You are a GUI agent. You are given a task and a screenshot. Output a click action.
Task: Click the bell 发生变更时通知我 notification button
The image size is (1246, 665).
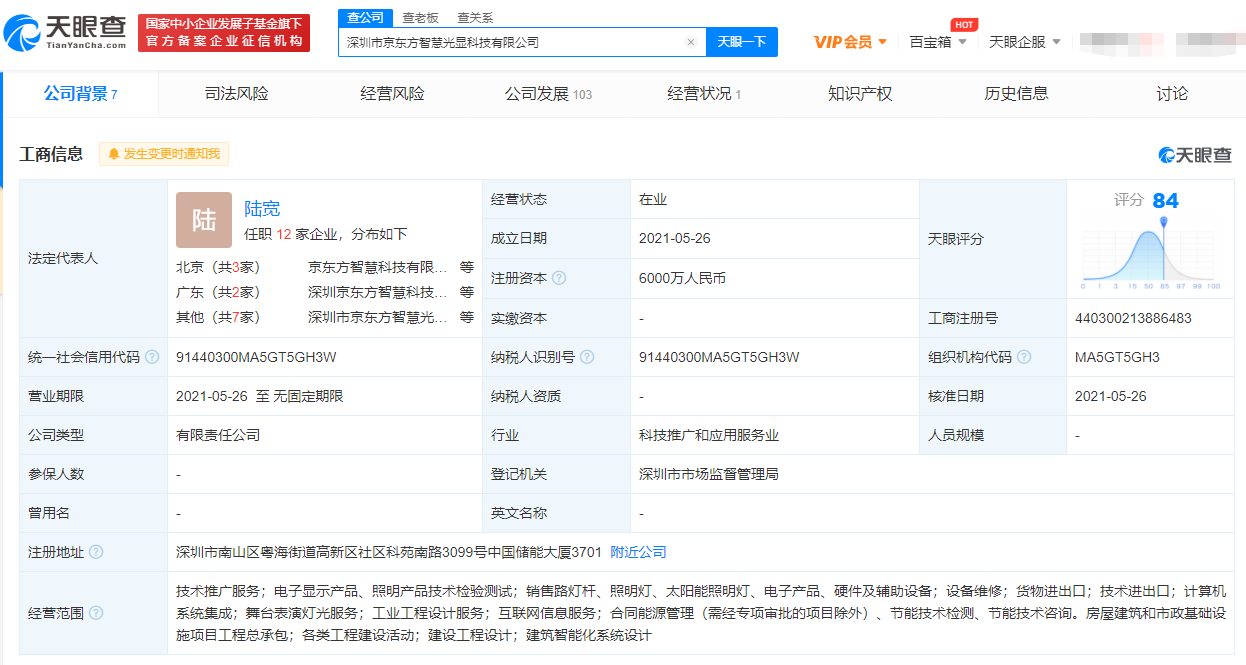click(x=164, y=154)
